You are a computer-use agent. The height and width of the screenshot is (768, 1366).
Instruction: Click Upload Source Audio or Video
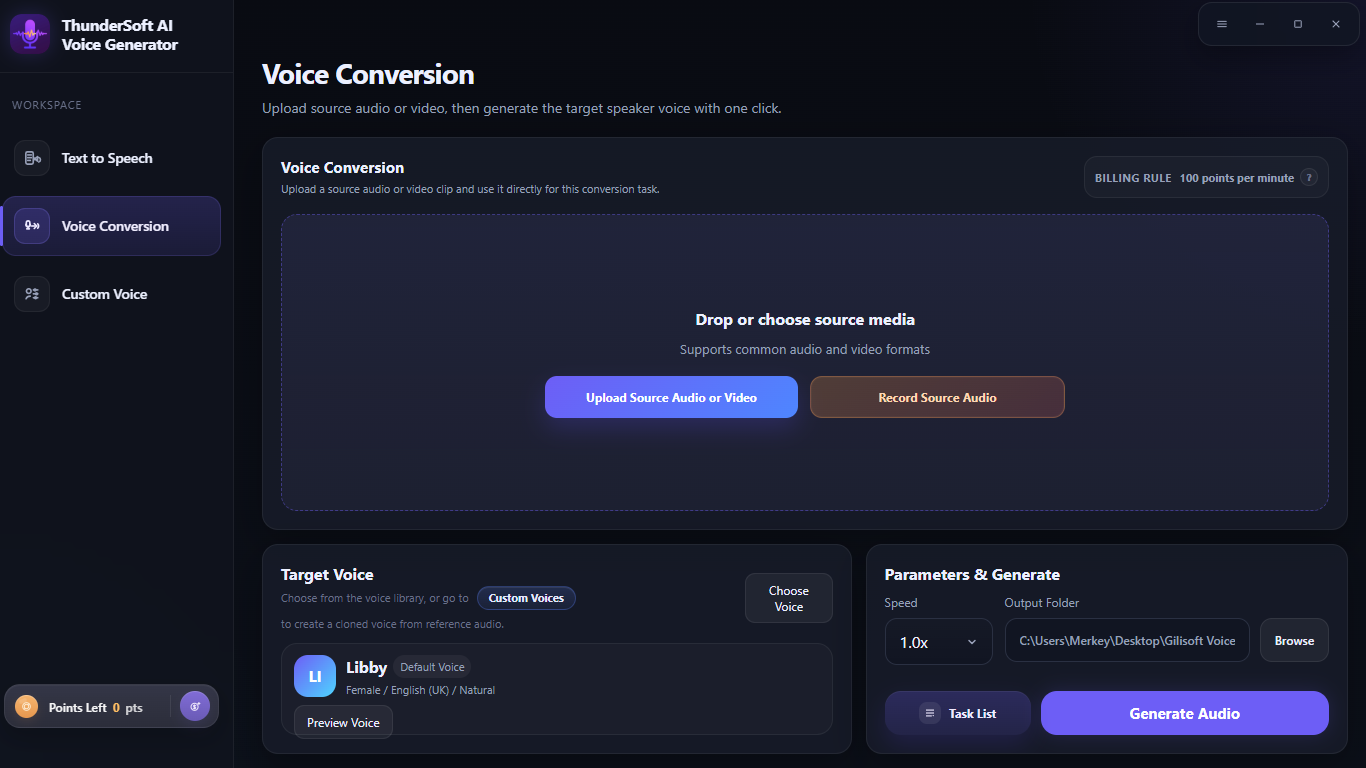(671, 397)
